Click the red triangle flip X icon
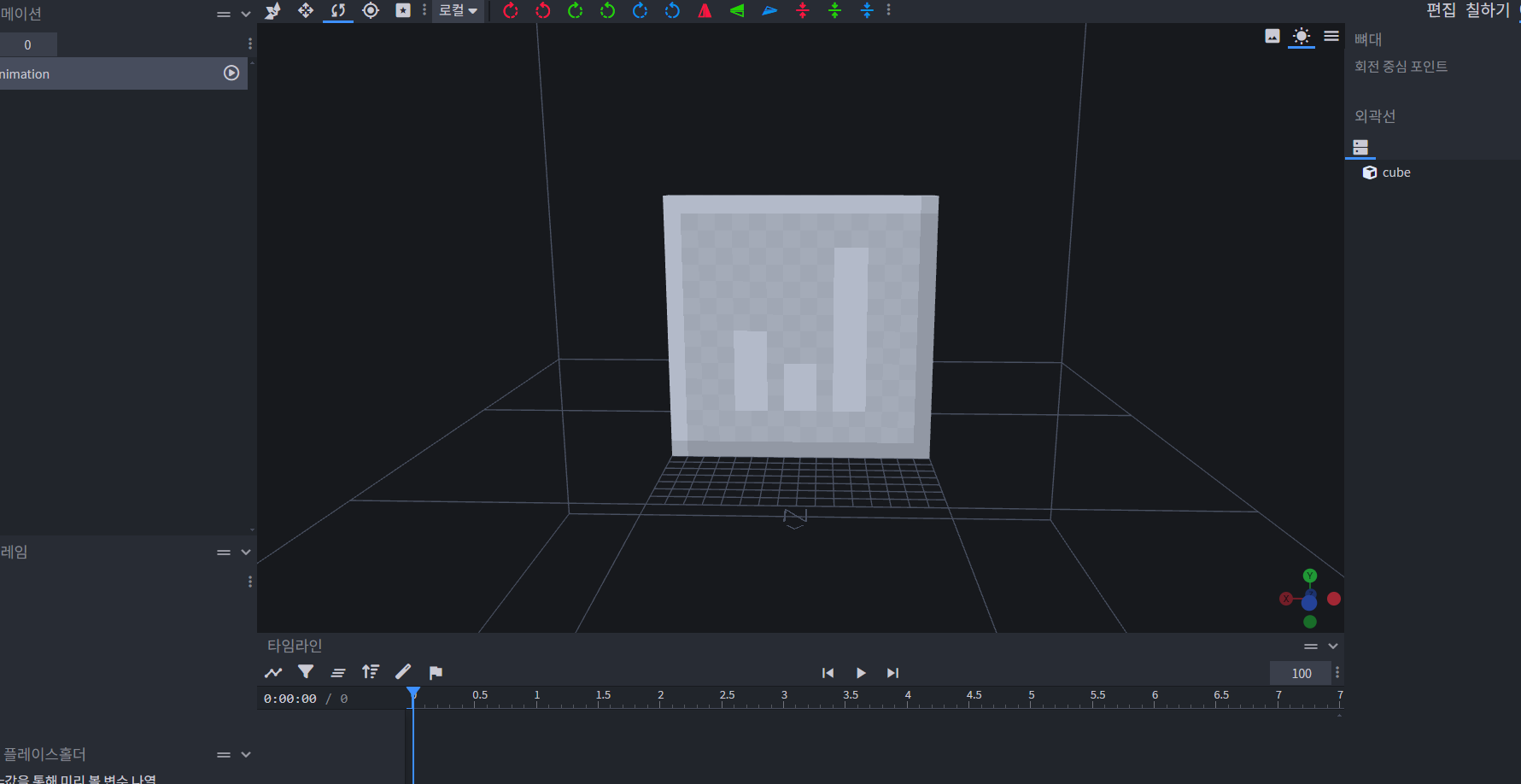Viewport: 1521px width, 784px height. (705, 10)
